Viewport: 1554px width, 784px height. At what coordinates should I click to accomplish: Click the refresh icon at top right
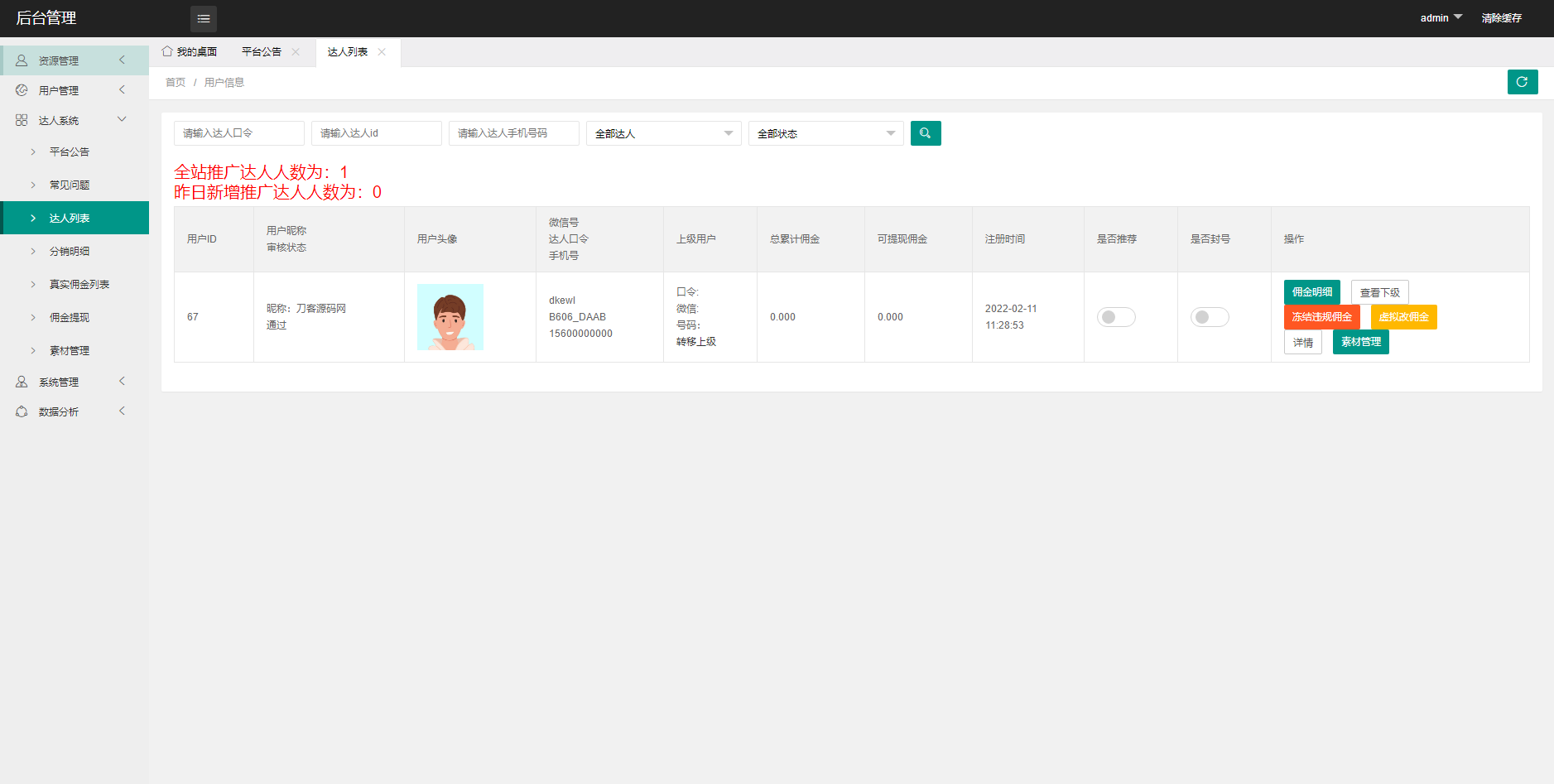coord(1523,81)
